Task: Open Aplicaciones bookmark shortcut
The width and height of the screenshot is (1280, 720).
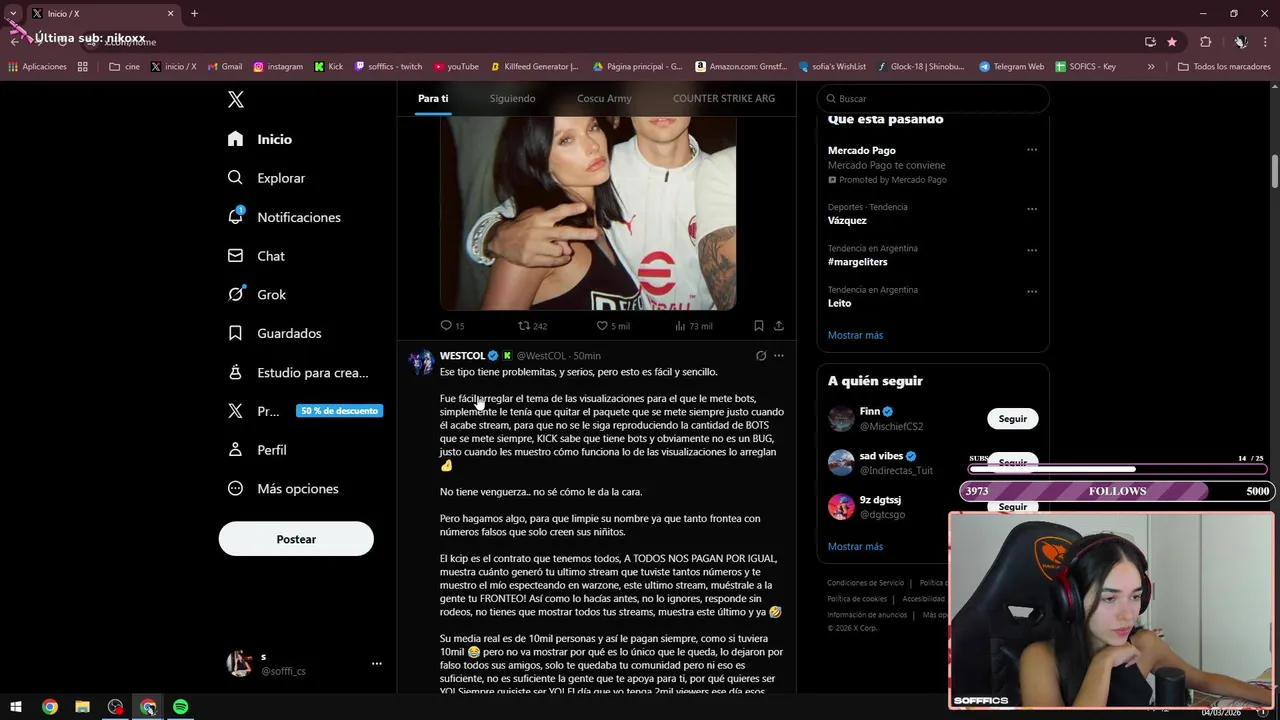Action: [x=37, y=67]
